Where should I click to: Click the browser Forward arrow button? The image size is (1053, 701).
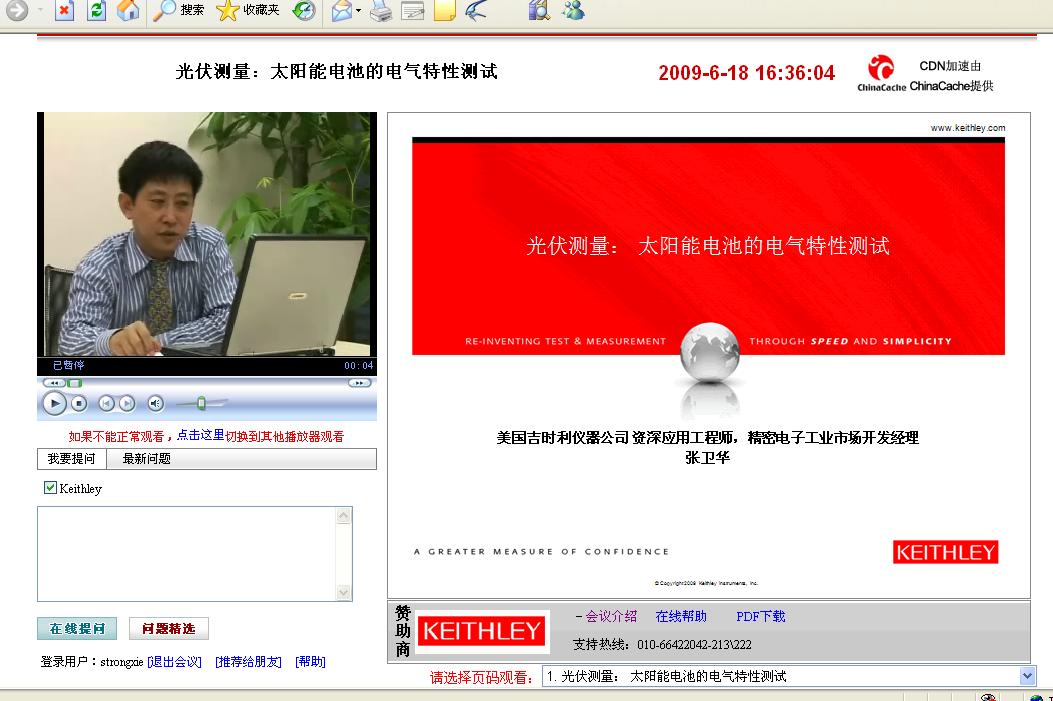tap(17, 10)
